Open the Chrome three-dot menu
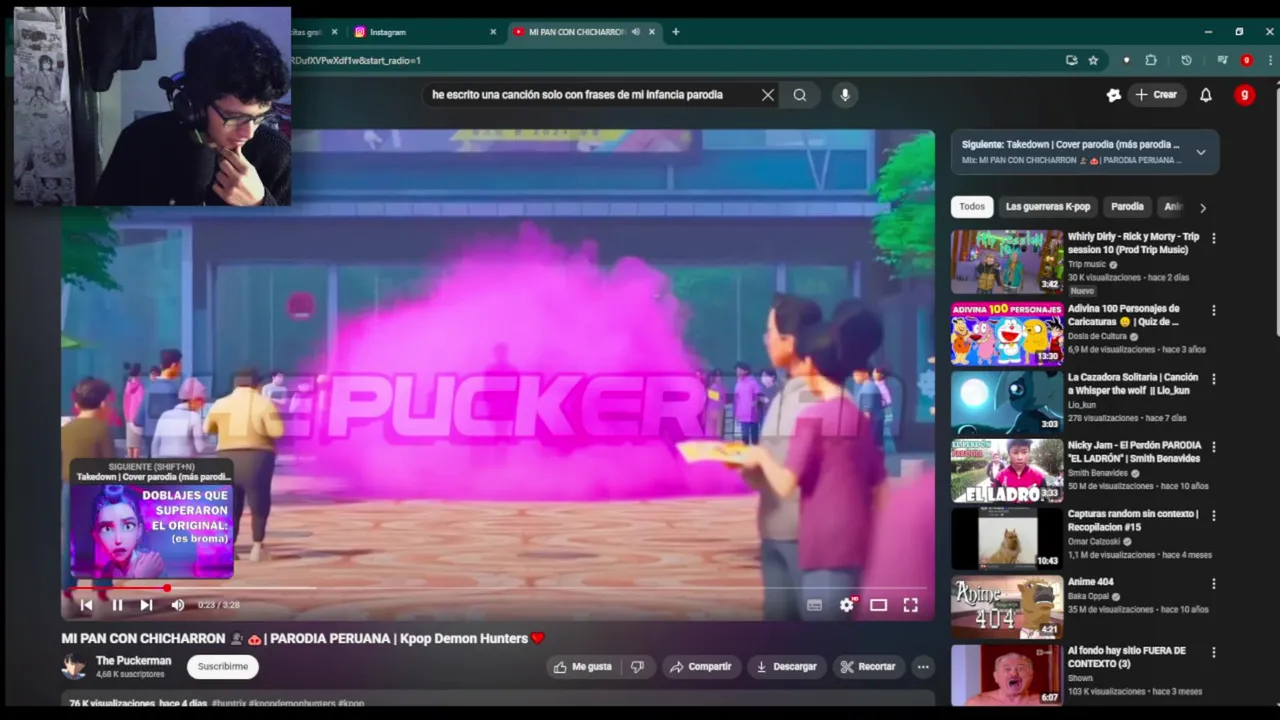This screenshot has height=720, width=1280. (x=1271, y=60)
